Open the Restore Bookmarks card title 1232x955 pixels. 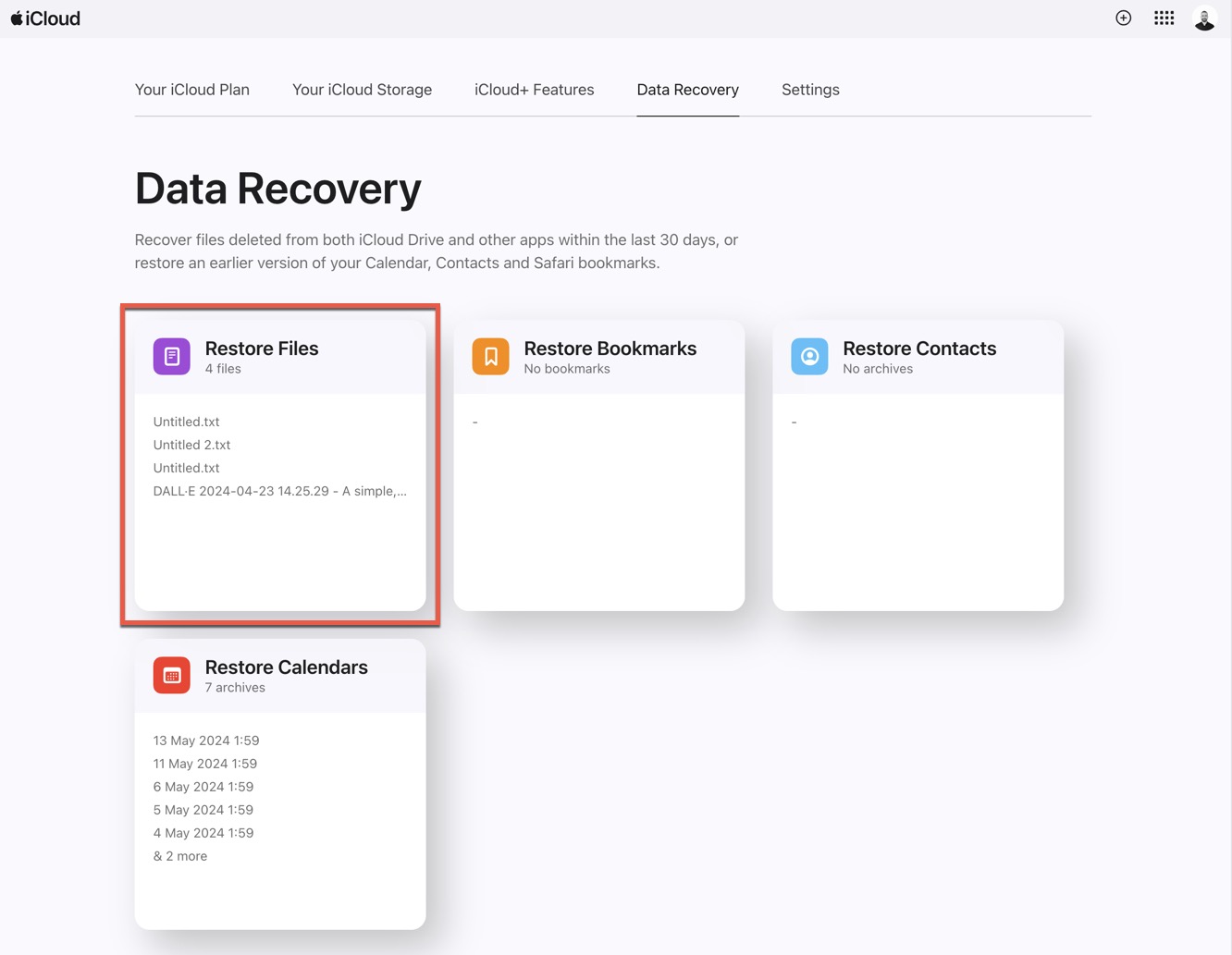click(x=610, y=349)
